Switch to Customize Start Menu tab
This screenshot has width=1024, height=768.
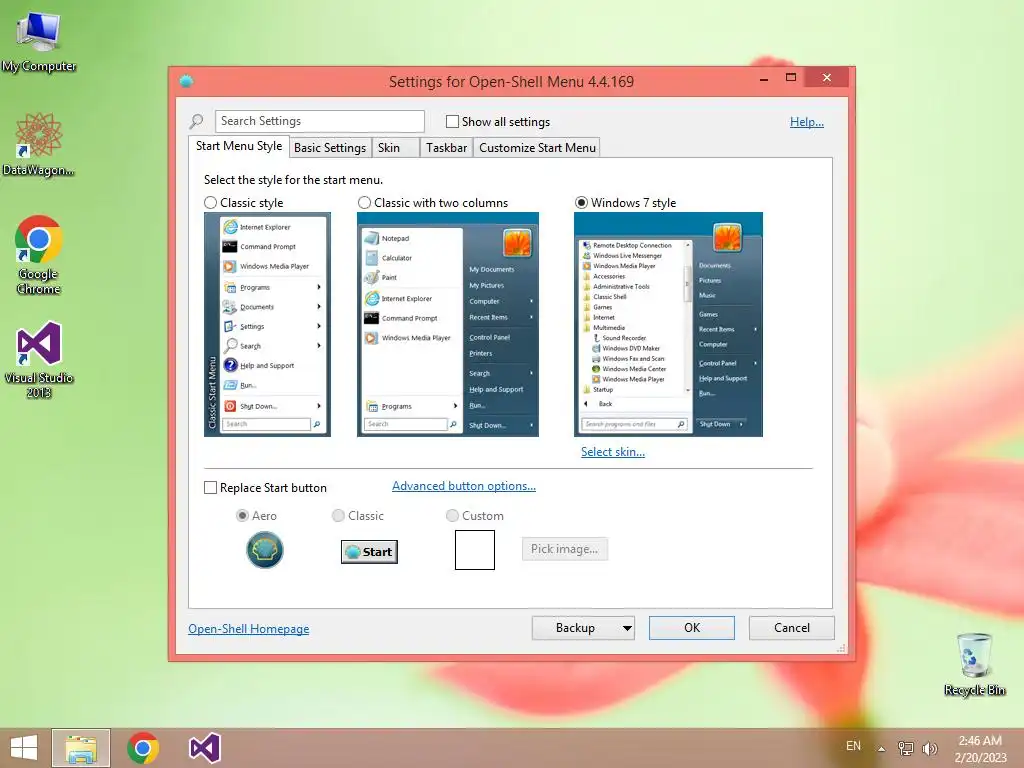pyautogui.click(x=537, y=148)
